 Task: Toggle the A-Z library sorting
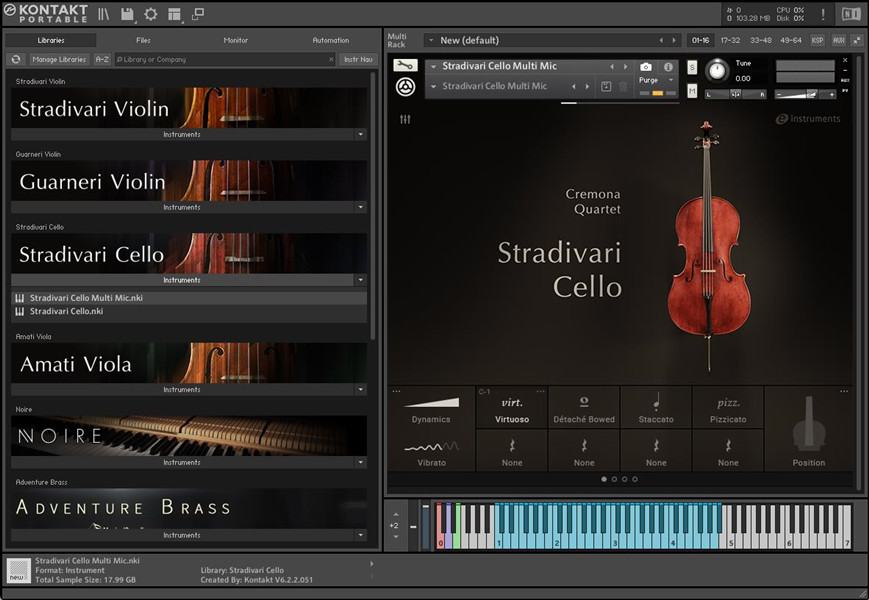[x=102, y=60]
